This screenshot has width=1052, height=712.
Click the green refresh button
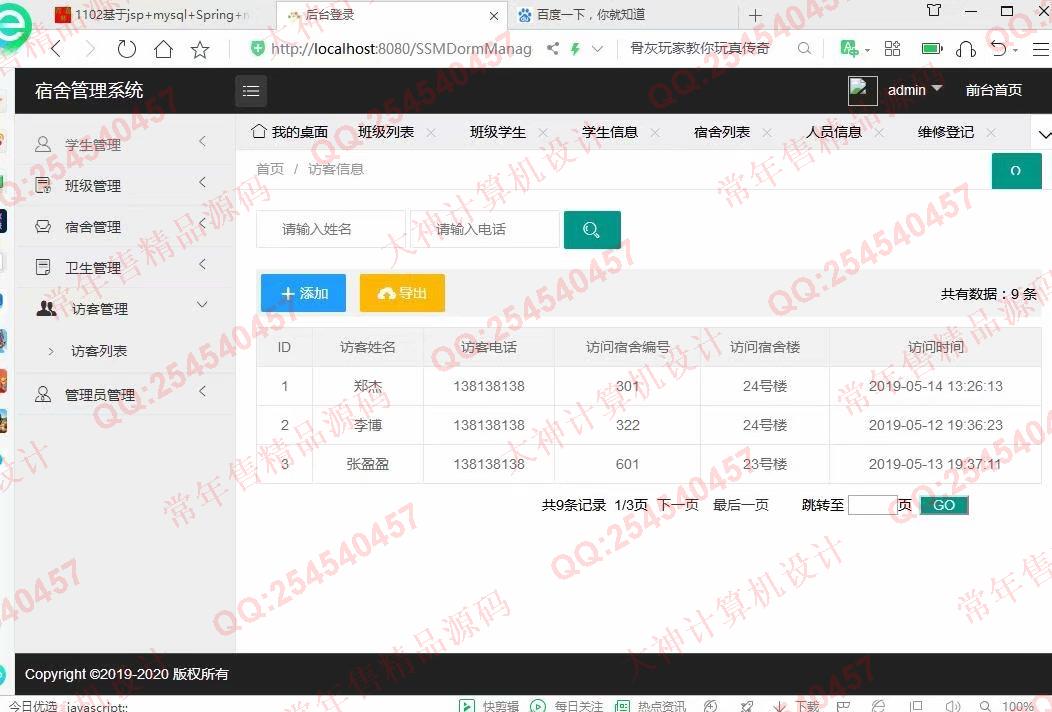click(1016, 170)
